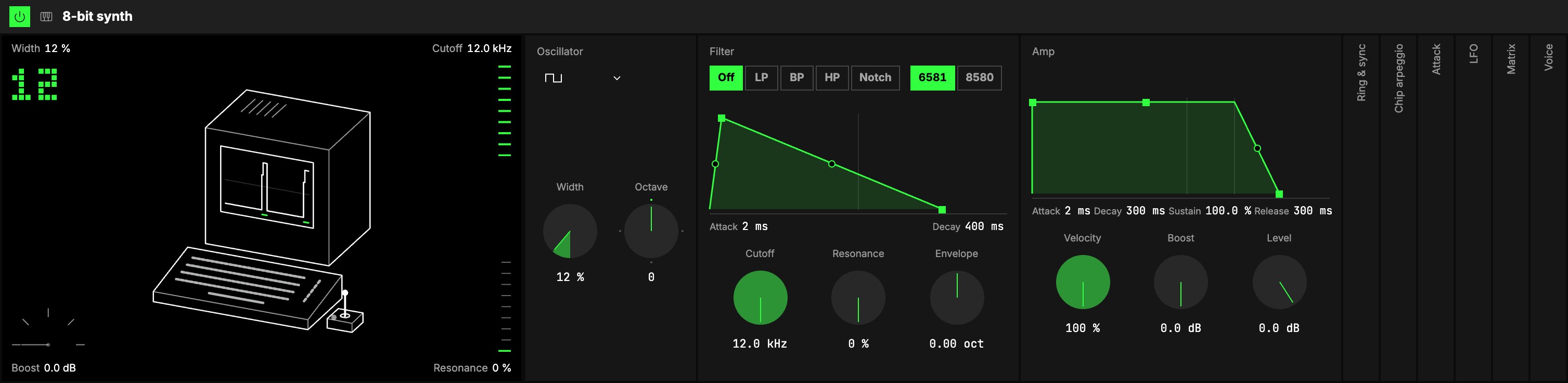
Task: Click filter Attack value 2 ms
Action: click(755, 226)
